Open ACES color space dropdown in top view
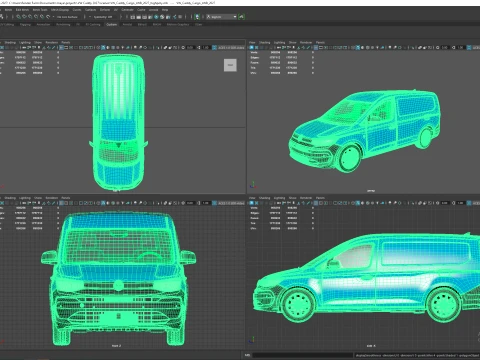 231,47
